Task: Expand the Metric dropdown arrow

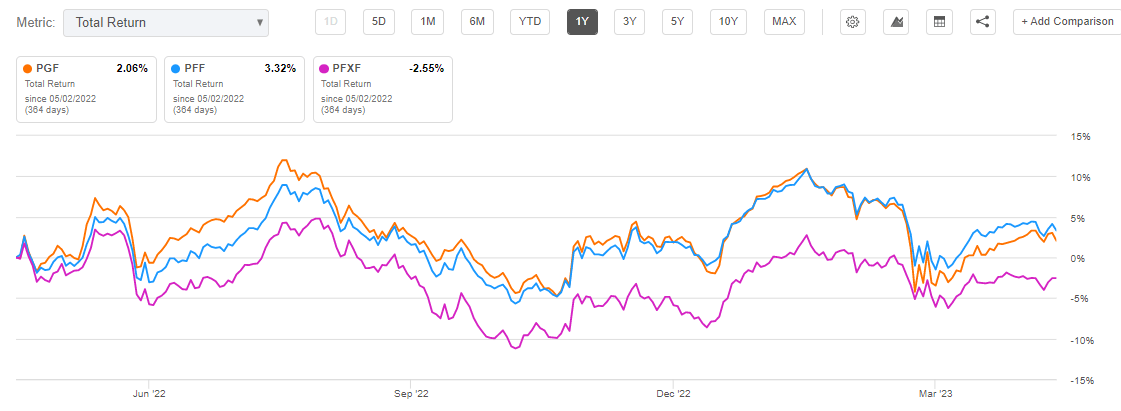Action: [260, 23]
